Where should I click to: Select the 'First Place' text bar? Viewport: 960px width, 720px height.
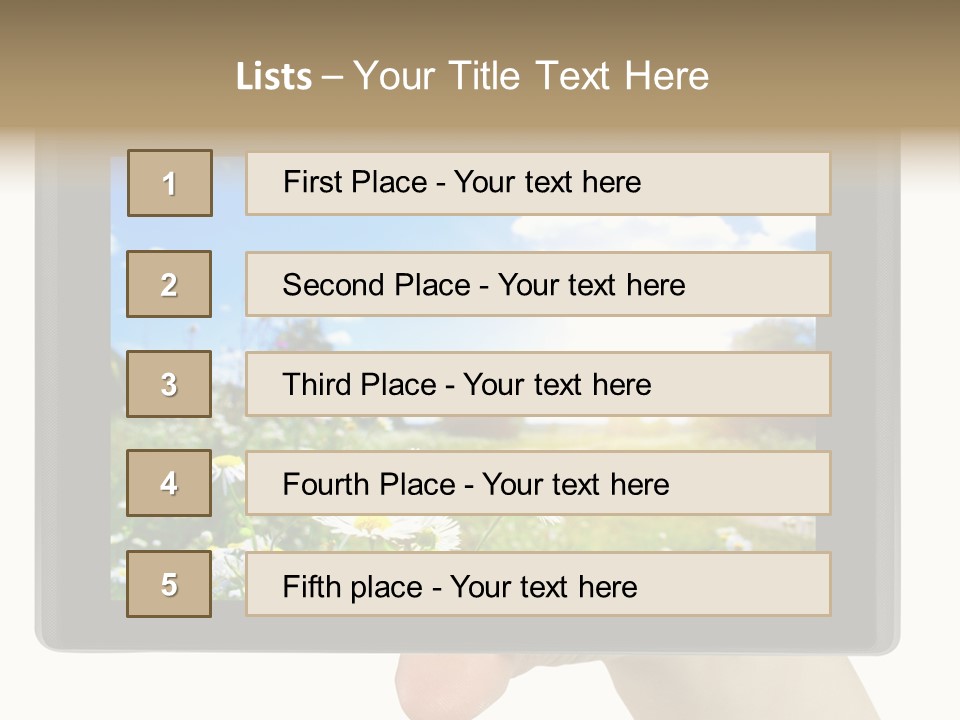(x=538, y=183)
